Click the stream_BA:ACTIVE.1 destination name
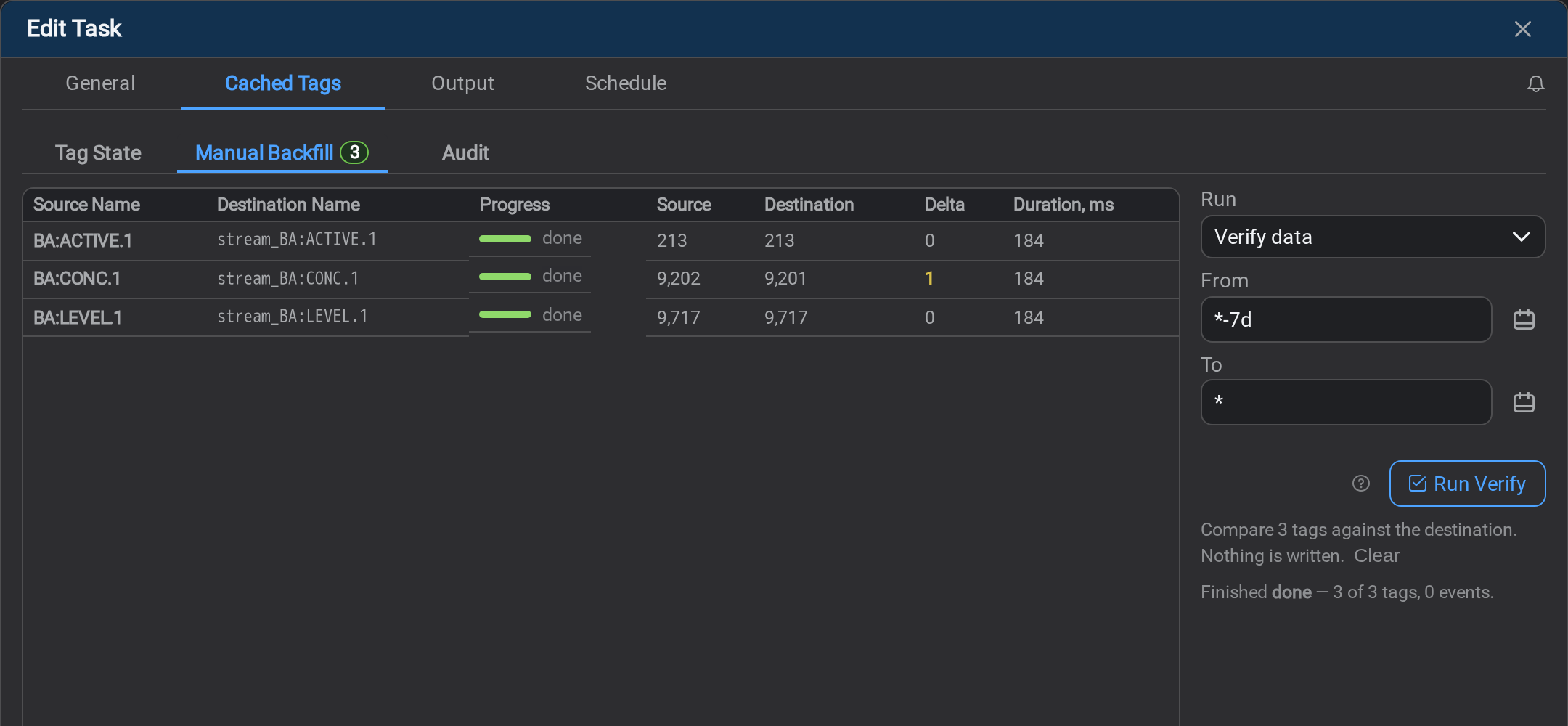The width and height of the screenshot is (1568, 726). pyautogui.click(x=297, y=240)
